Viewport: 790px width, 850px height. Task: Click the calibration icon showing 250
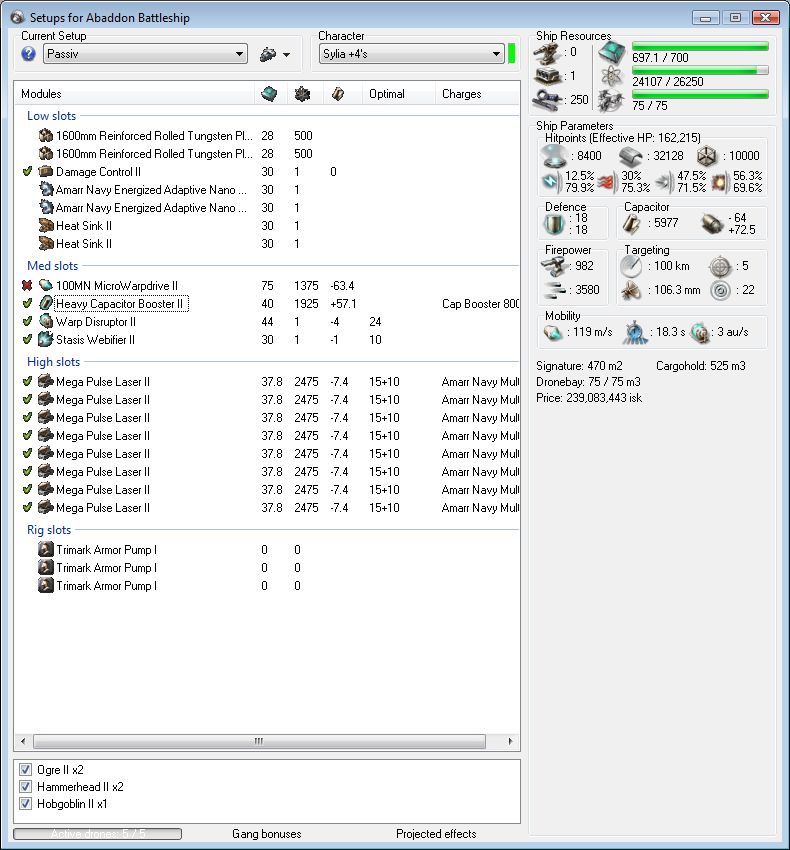[x=548, y=100]
